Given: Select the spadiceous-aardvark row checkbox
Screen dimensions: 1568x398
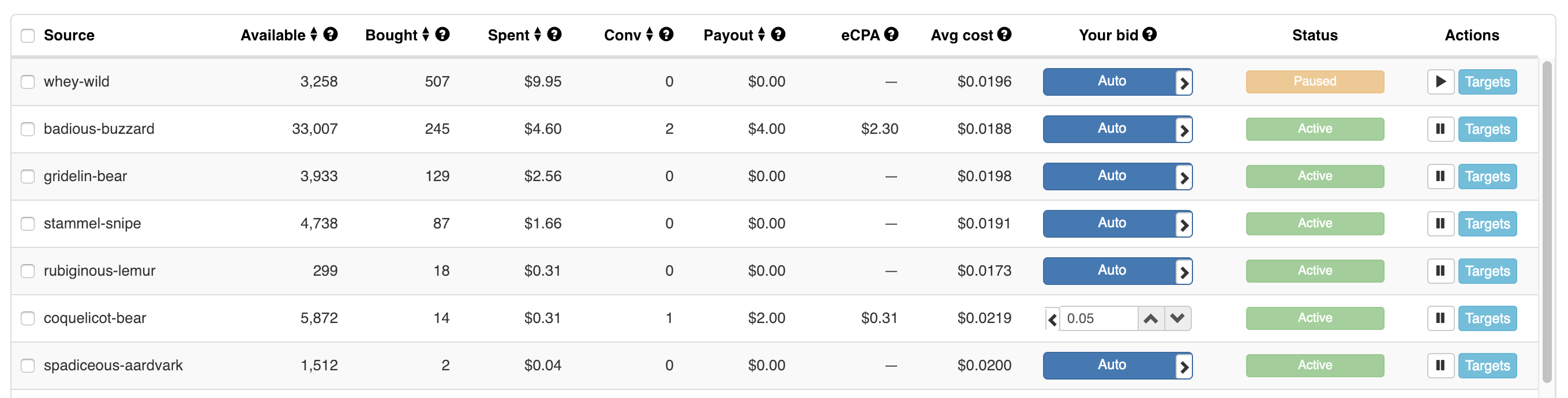Looking at the screenshot, I should (x=28, y=366).
